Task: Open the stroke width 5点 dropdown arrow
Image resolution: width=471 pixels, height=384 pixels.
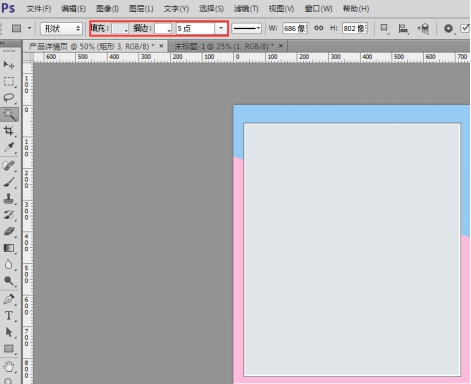Action: point(221,28)
